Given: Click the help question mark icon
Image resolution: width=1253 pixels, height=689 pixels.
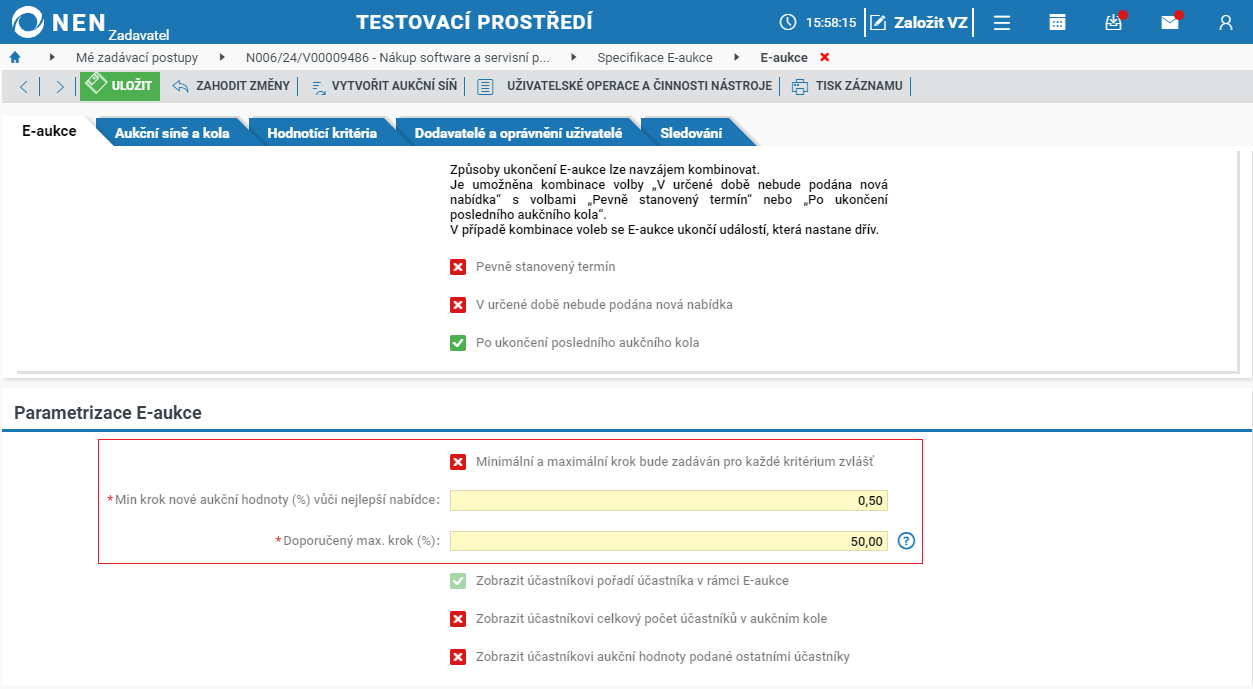Looking at the screenshot, I should 906,541.
